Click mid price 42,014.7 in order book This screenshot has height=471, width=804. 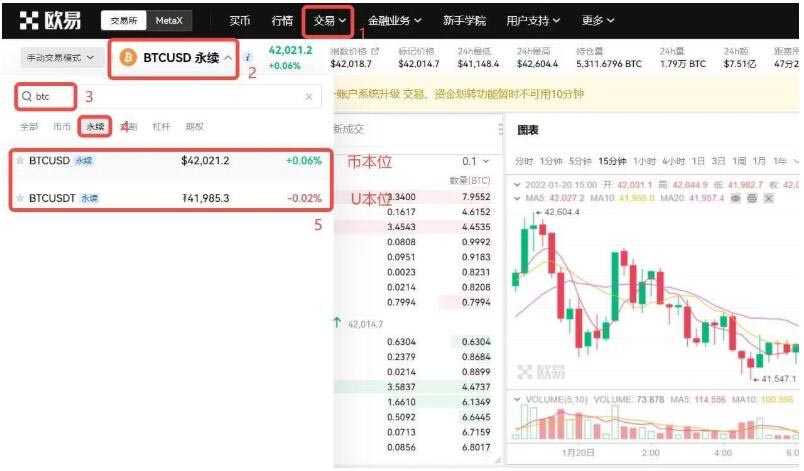[x=365, y=324]
